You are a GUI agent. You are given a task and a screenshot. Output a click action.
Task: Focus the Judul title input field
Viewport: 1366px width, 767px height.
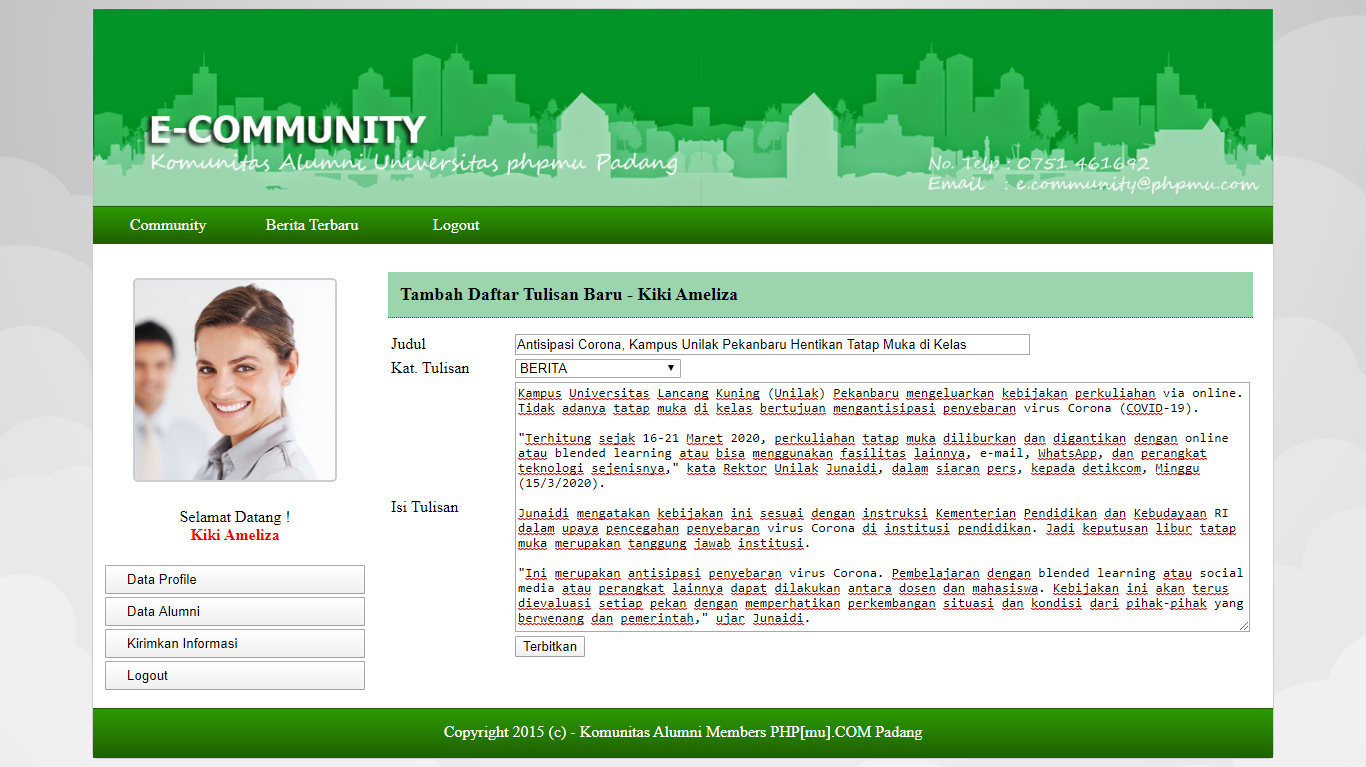(x=772, y=344)
